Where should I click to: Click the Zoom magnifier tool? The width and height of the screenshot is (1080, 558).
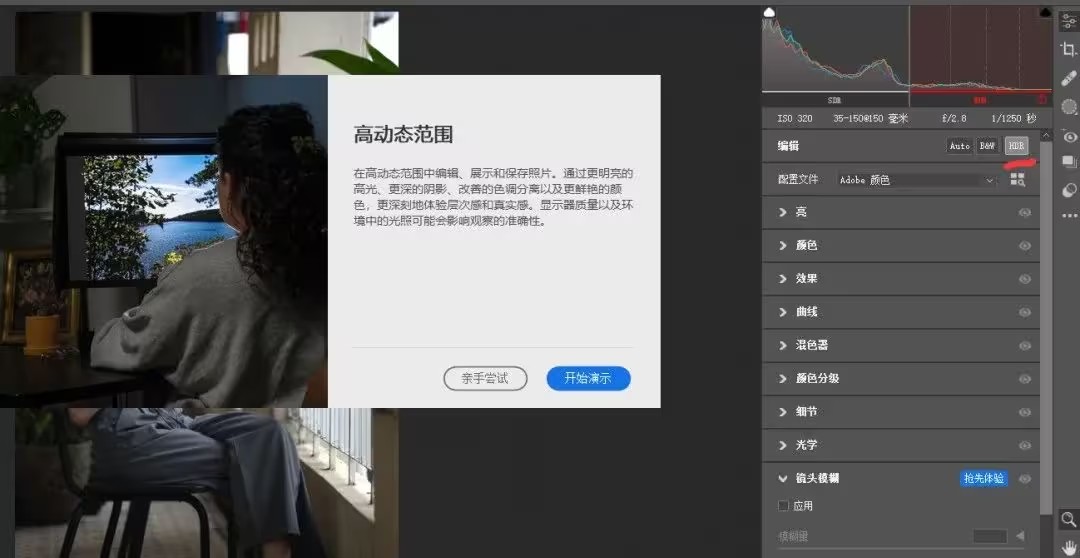coord(1068,519)
